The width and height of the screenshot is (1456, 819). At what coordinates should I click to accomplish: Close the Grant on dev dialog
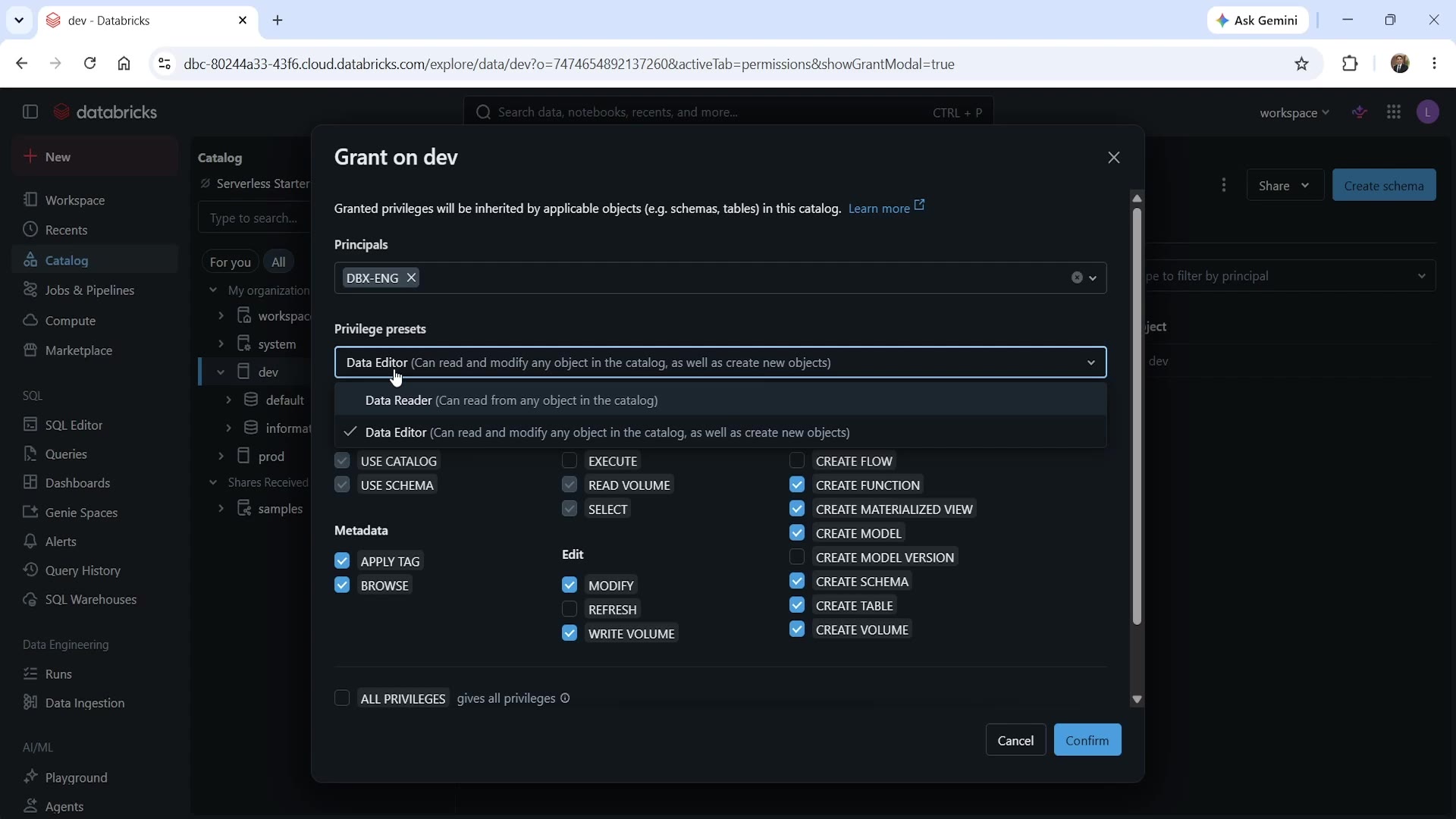1113,158
